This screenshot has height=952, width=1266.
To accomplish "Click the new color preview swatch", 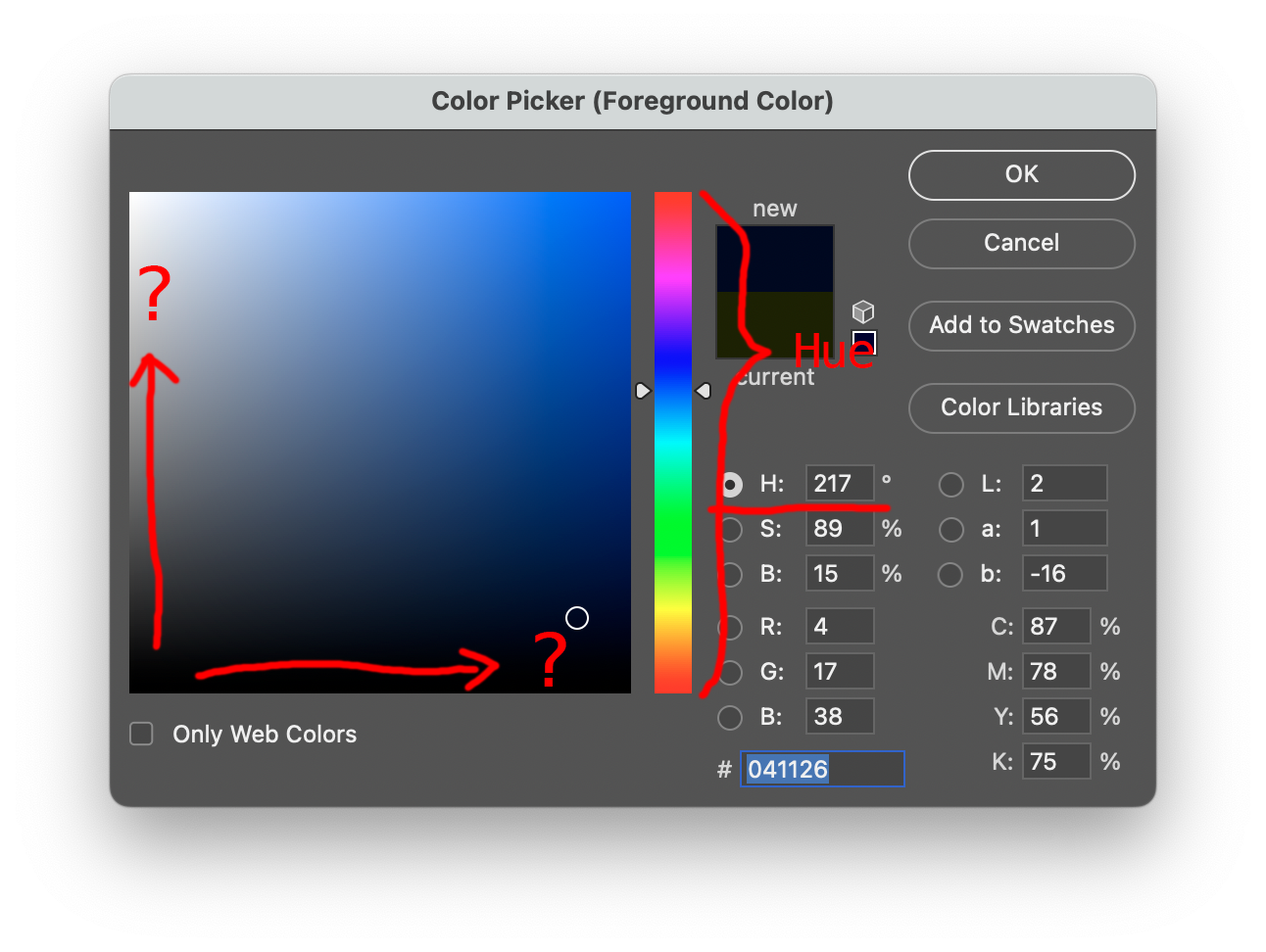I will 775,258.
